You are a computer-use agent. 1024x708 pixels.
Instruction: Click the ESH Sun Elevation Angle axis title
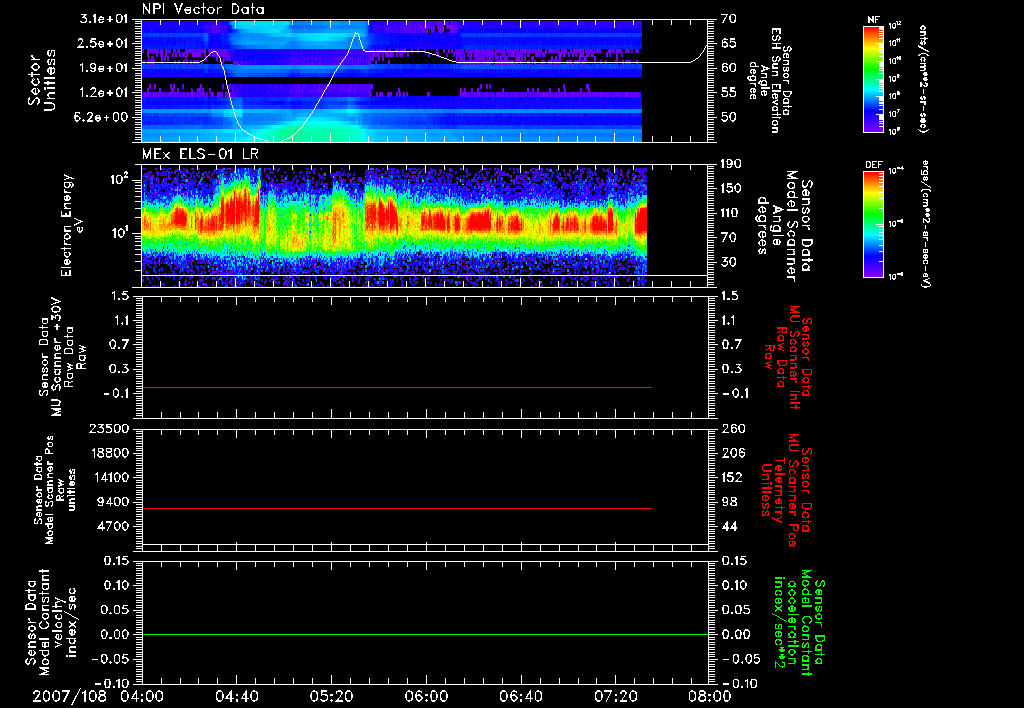click(770, 80)
